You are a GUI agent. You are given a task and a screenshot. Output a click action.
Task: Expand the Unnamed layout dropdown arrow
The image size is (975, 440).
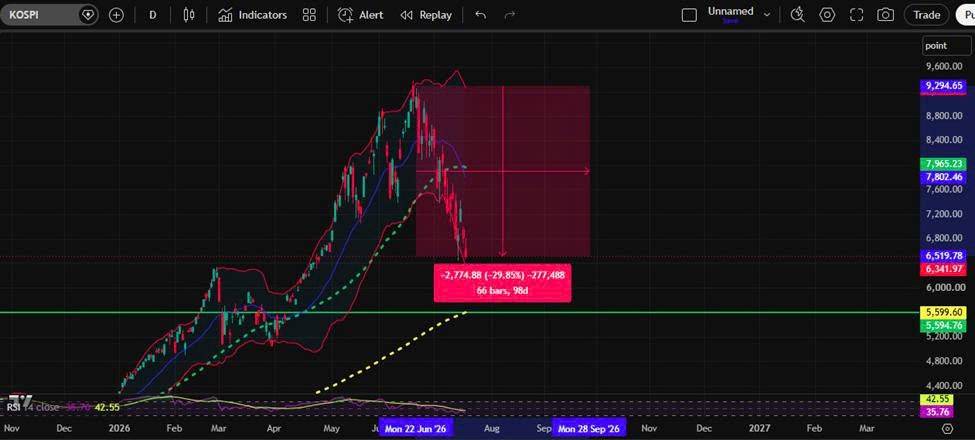point(767,15)
